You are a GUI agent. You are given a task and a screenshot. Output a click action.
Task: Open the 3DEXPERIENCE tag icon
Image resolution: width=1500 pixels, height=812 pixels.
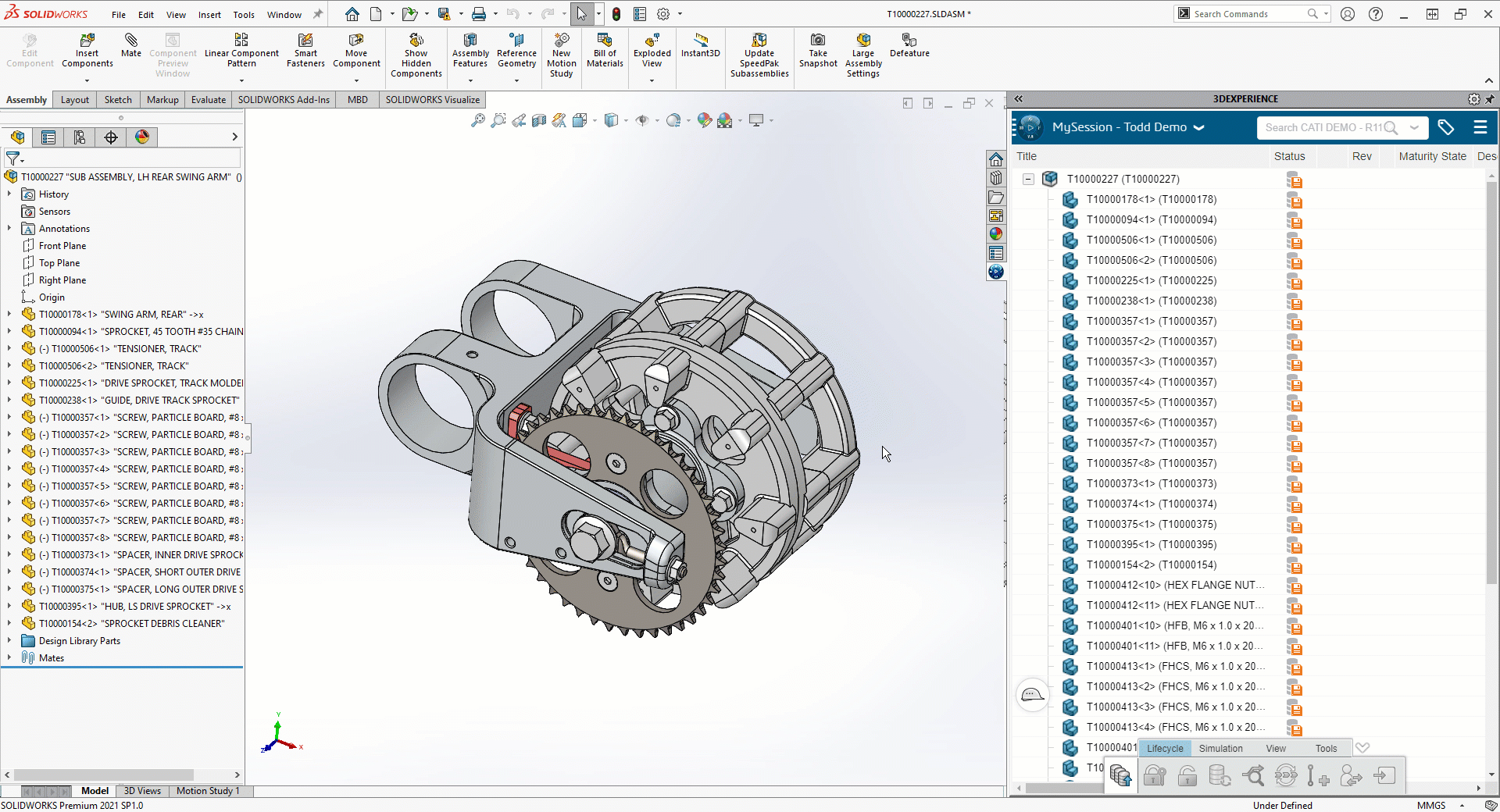[x=1446, y=127]
